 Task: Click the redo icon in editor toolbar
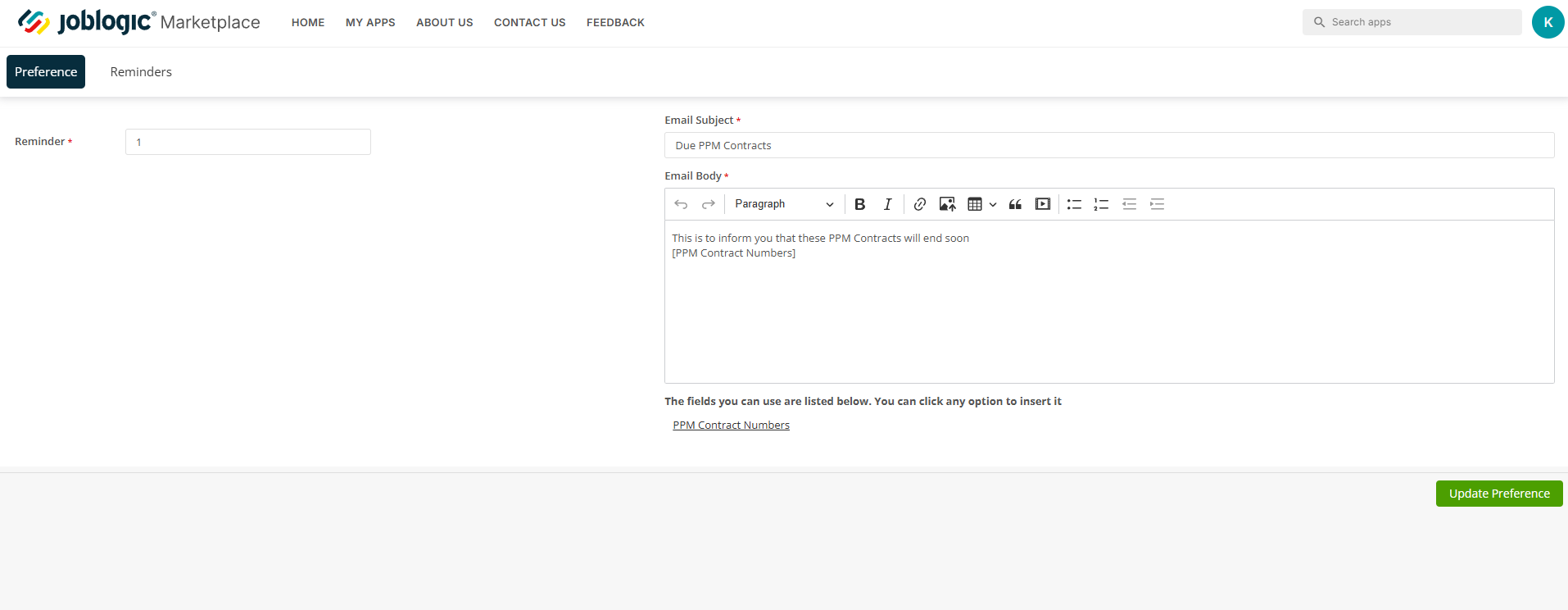click(x=709, y=204)
